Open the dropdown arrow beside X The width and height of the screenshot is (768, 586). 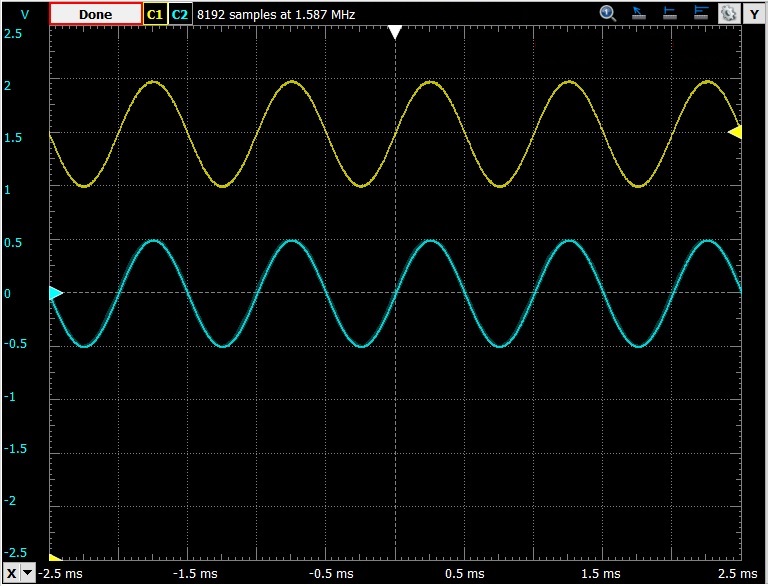click(28, 573)
